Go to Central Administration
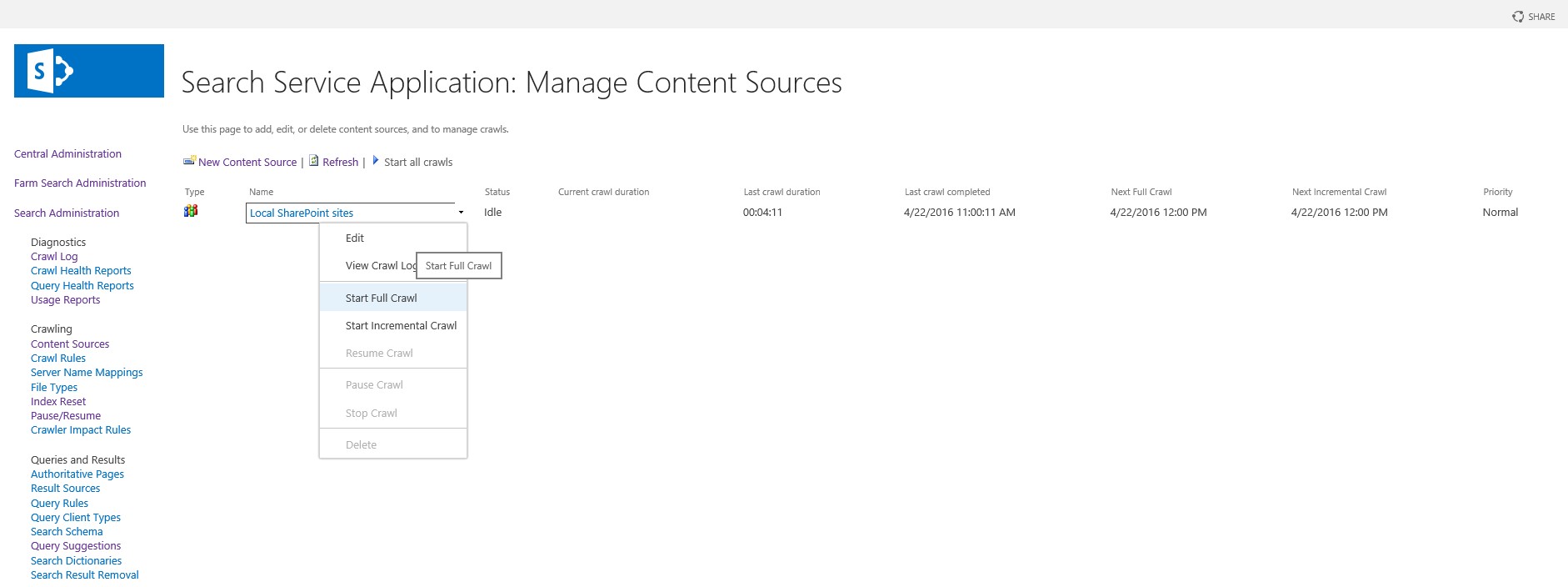Image resolution: width=1568 pixels, height=587 pixels. coord(67,154)
